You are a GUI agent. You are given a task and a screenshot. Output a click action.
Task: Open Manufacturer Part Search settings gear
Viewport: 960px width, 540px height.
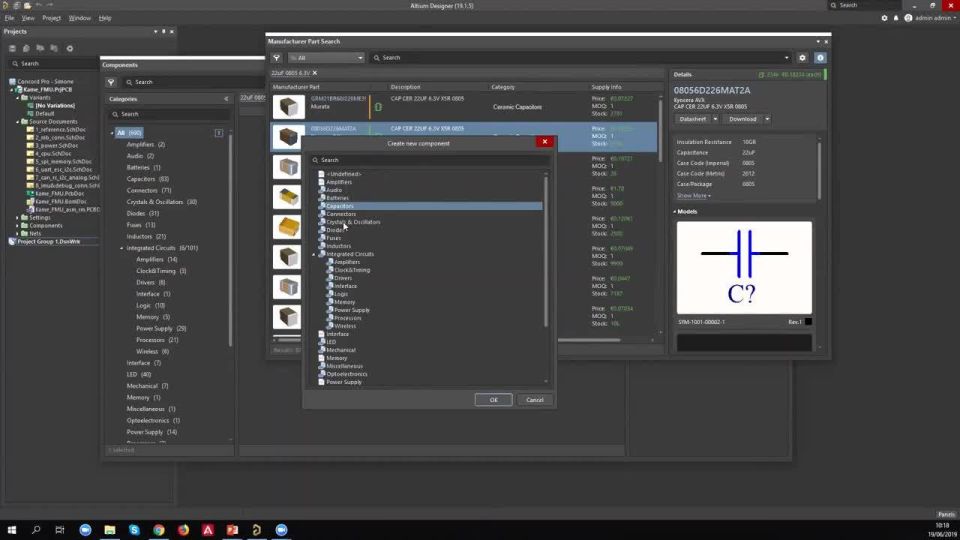point(803,58)
